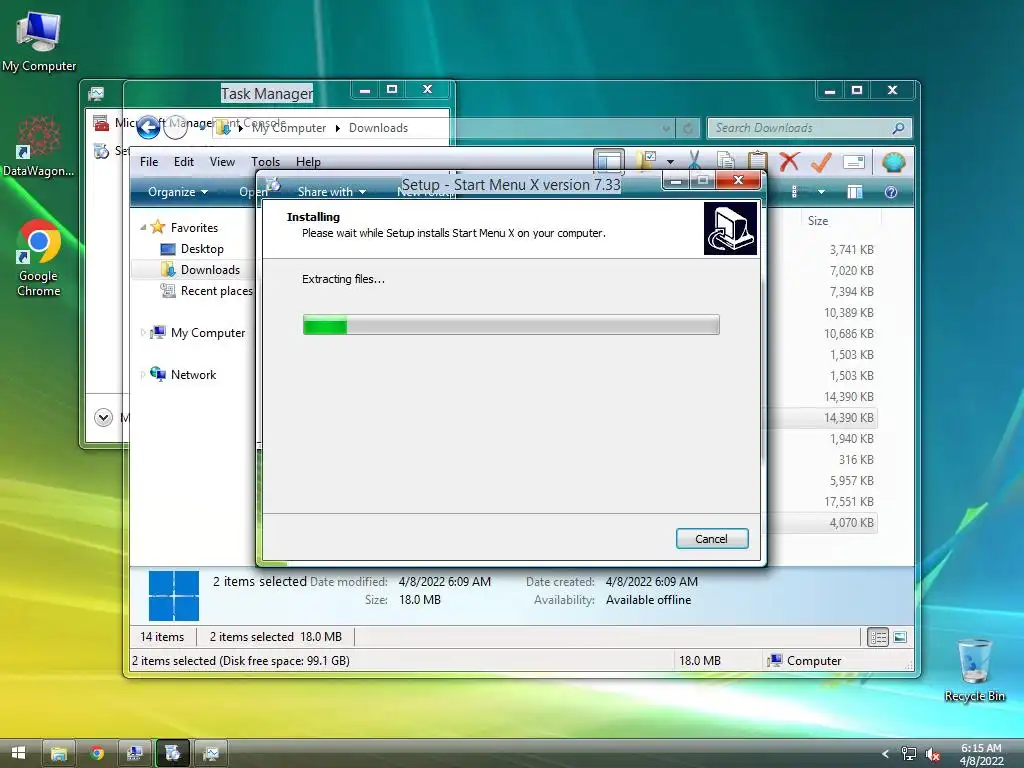Click the Paste clipboard icon in Explorer toolbar
Screen dimensions: 1024x768
tap(758, 161)
